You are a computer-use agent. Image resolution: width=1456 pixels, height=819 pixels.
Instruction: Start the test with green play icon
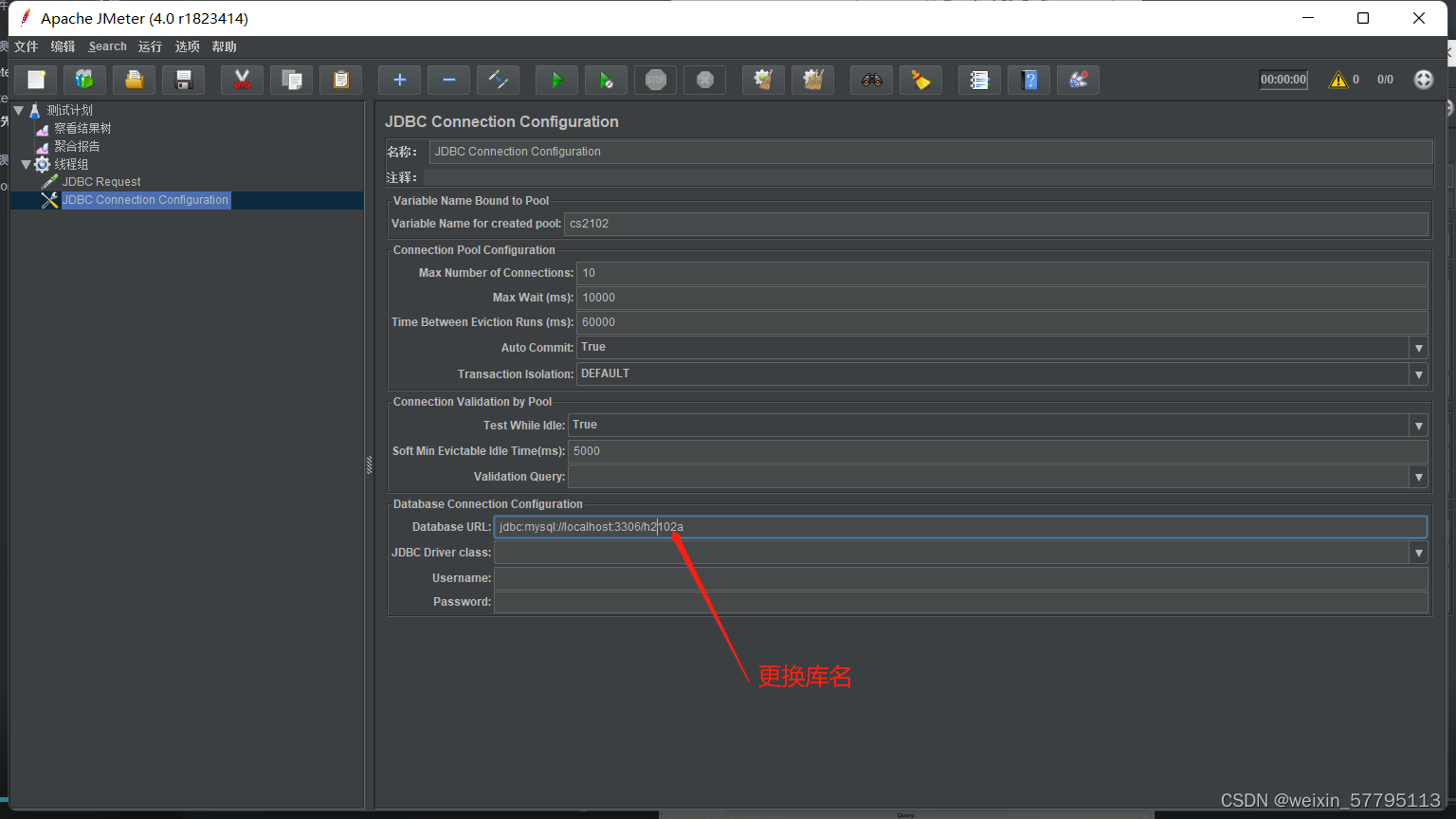point(557,80)
